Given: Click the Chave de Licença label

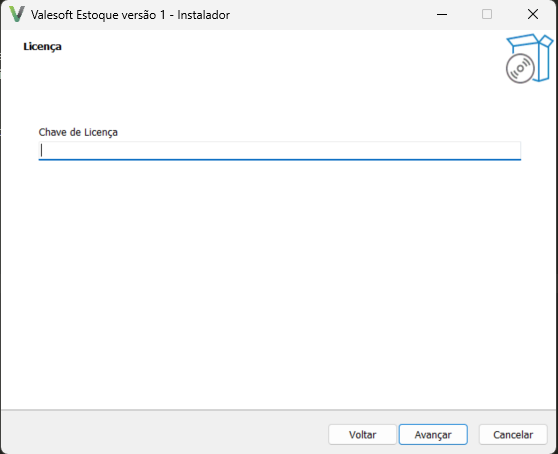Looking at the screenshot, I should coord(78,132).
